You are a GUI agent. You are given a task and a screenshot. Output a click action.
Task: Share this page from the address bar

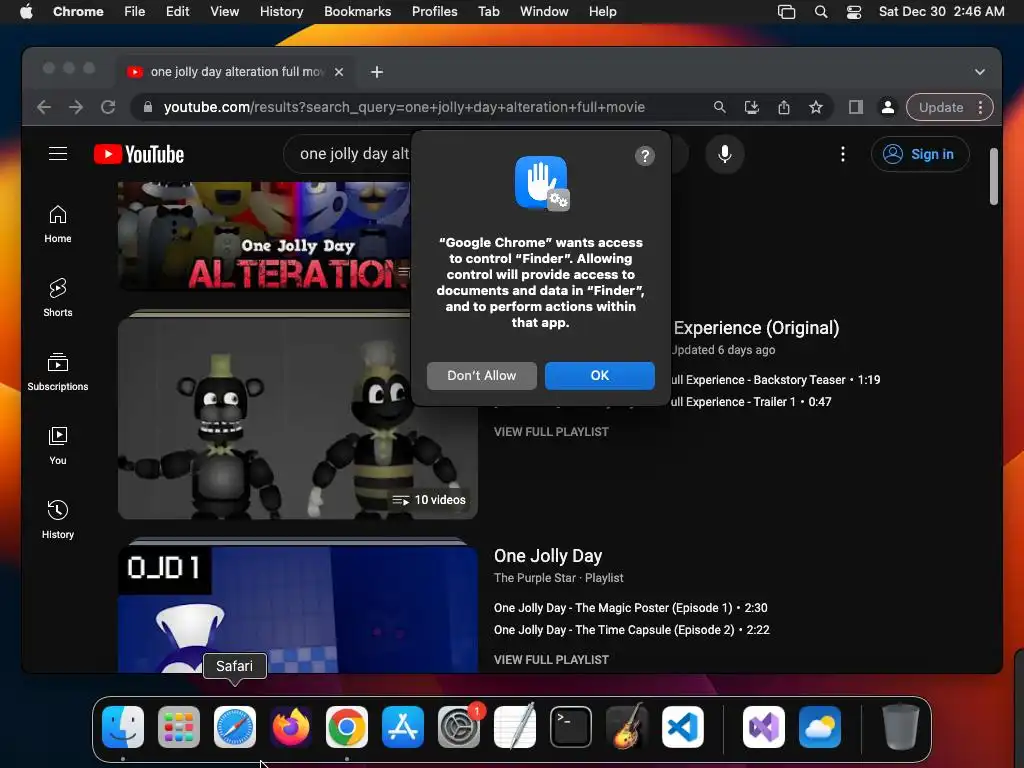point(784,107)
